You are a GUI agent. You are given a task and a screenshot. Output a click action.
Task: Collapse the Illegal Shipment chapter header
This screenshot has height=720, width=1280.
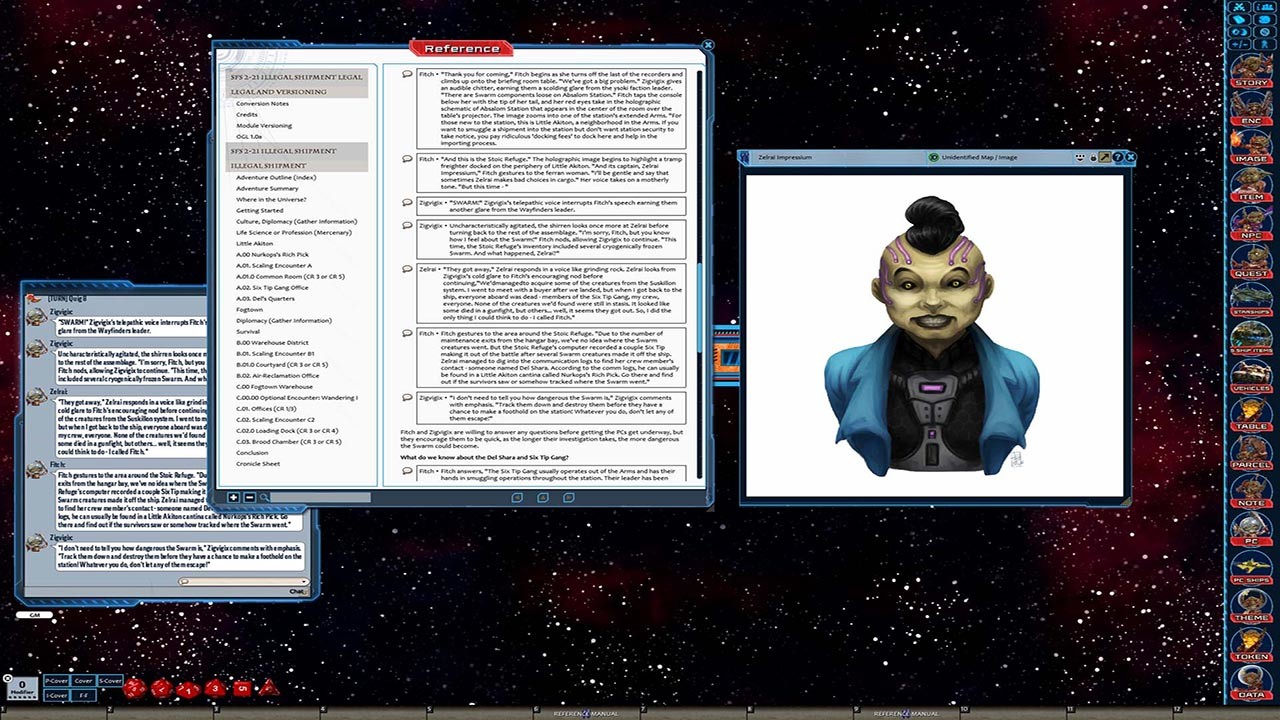pos(297,158)
